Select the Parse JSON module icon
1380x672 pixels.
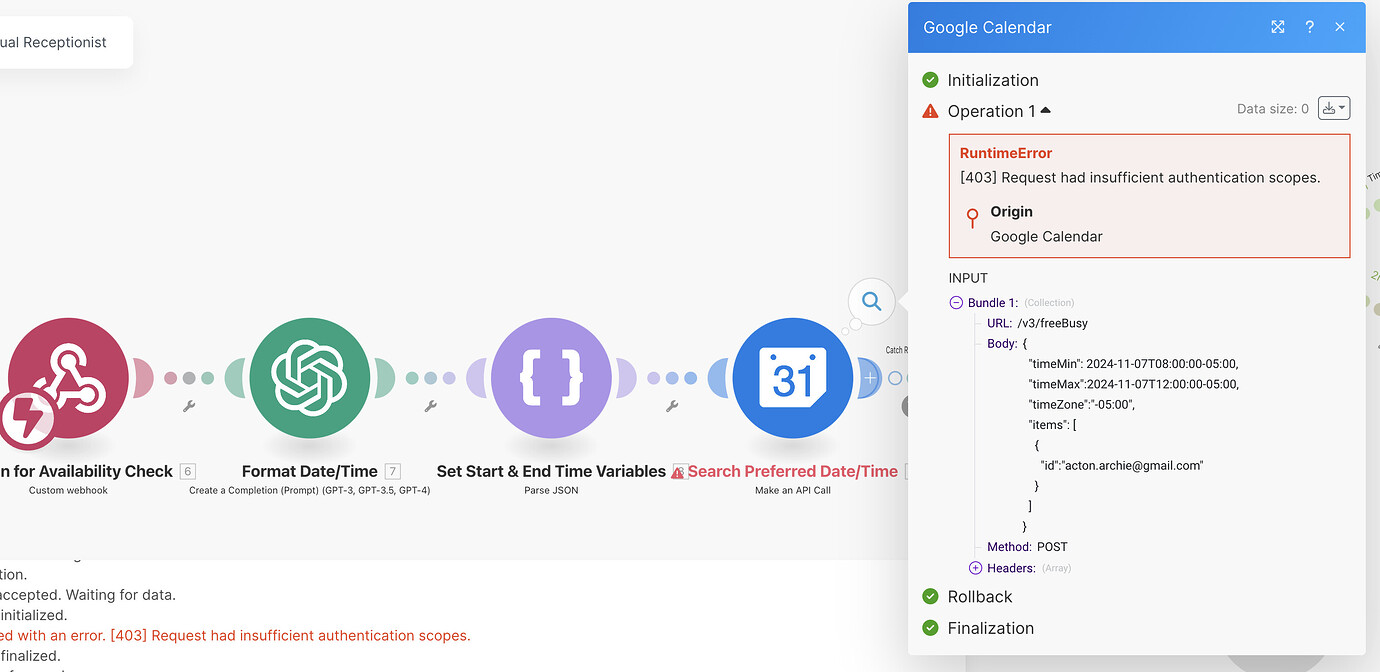(x=551, y=380)
